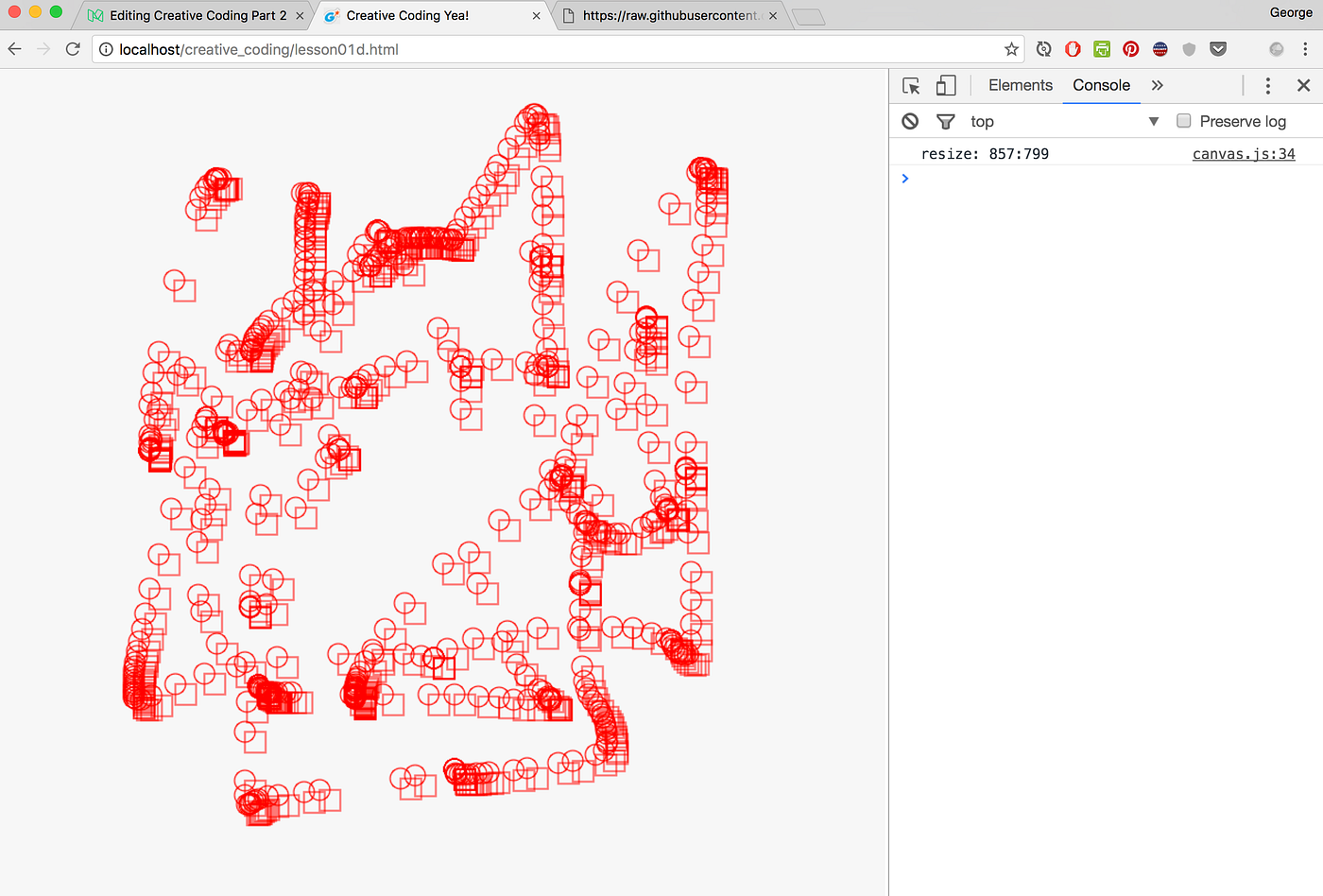Switch to the Elements panel
This screenshot has height=896, width=1323.
click(x=1021, y=85)
